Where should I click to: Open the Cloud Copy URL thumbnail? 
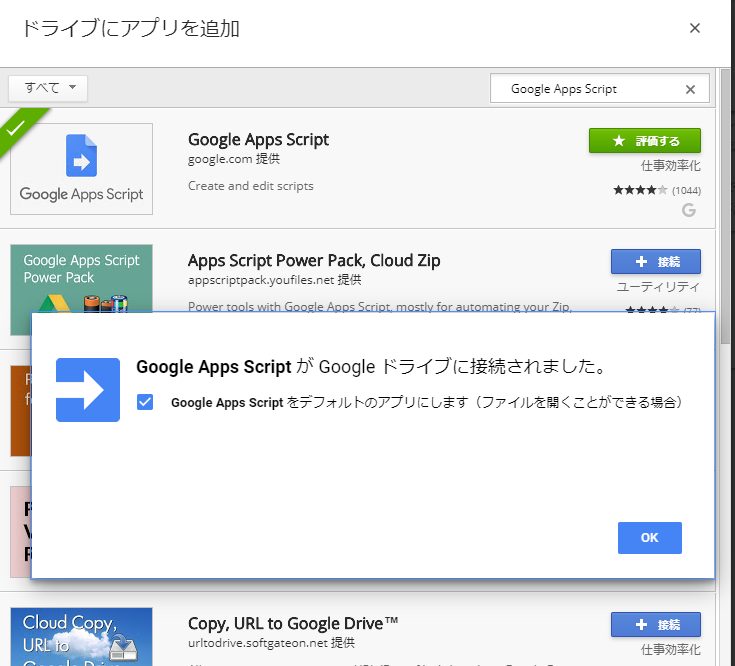coord(82,636)
